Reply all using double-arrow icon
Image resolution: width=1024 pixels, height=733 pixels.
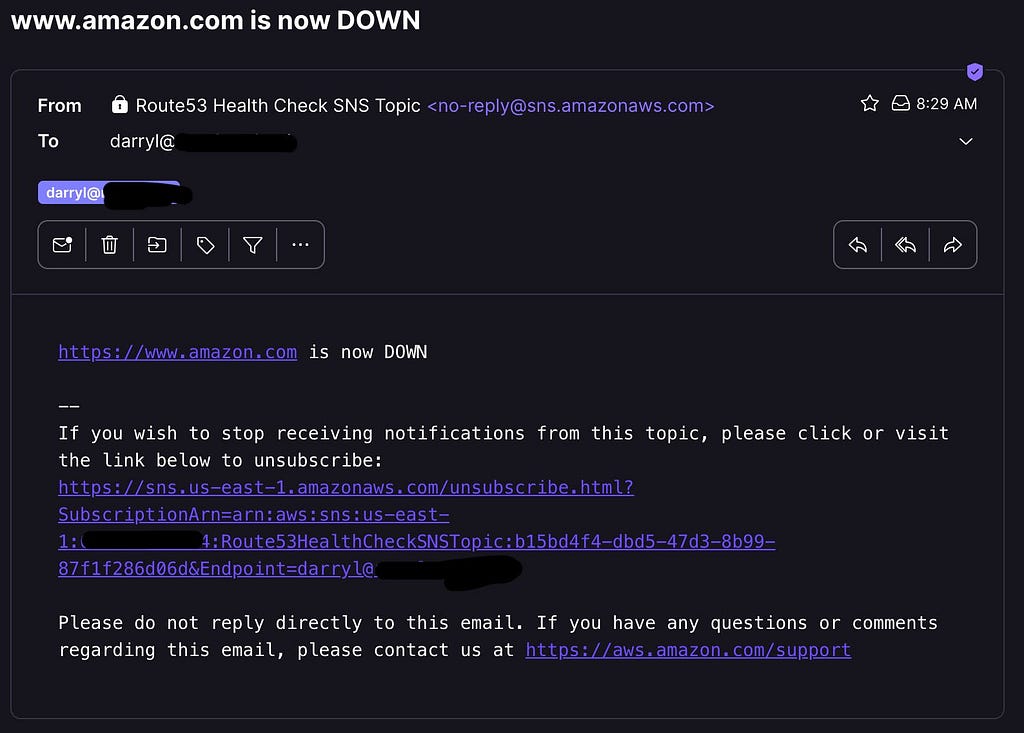coord(905,245)
